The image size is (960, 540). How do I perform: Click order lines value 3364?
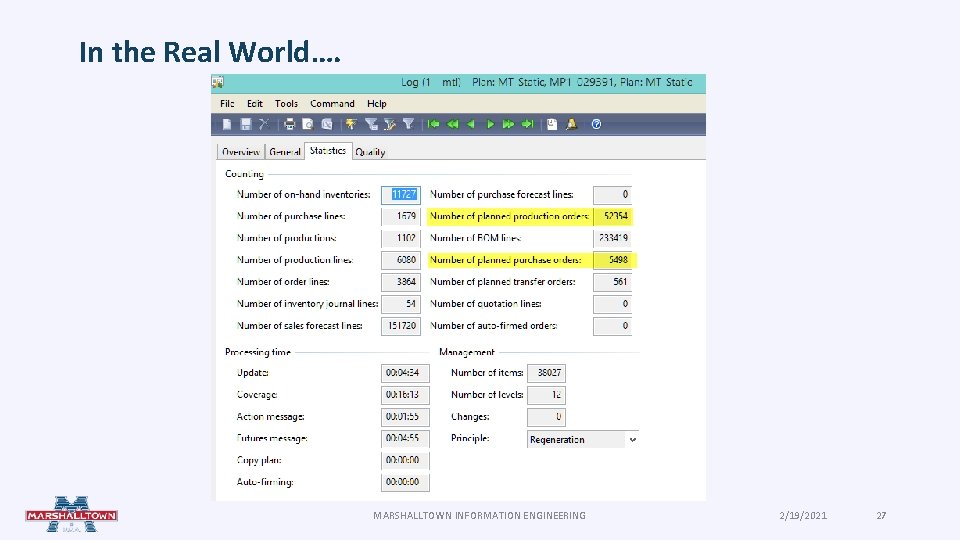[x=401, y=282]
